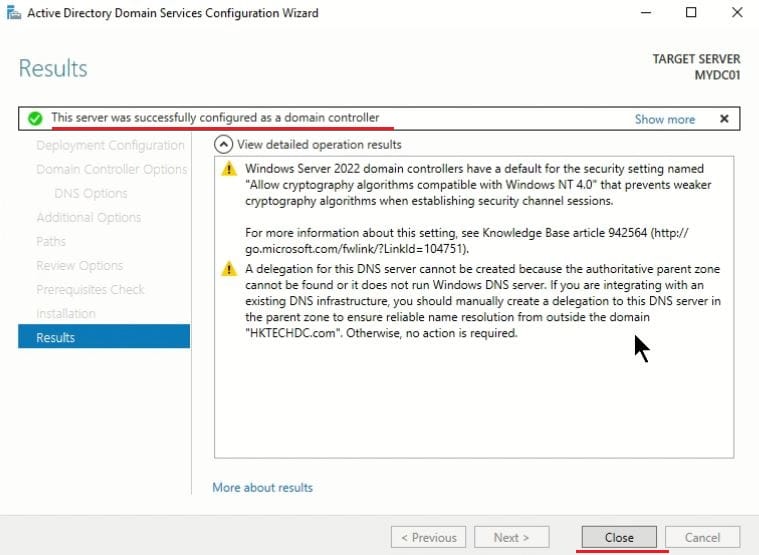Click the Results page heading
Screen dimensions: 759x555
53,68
